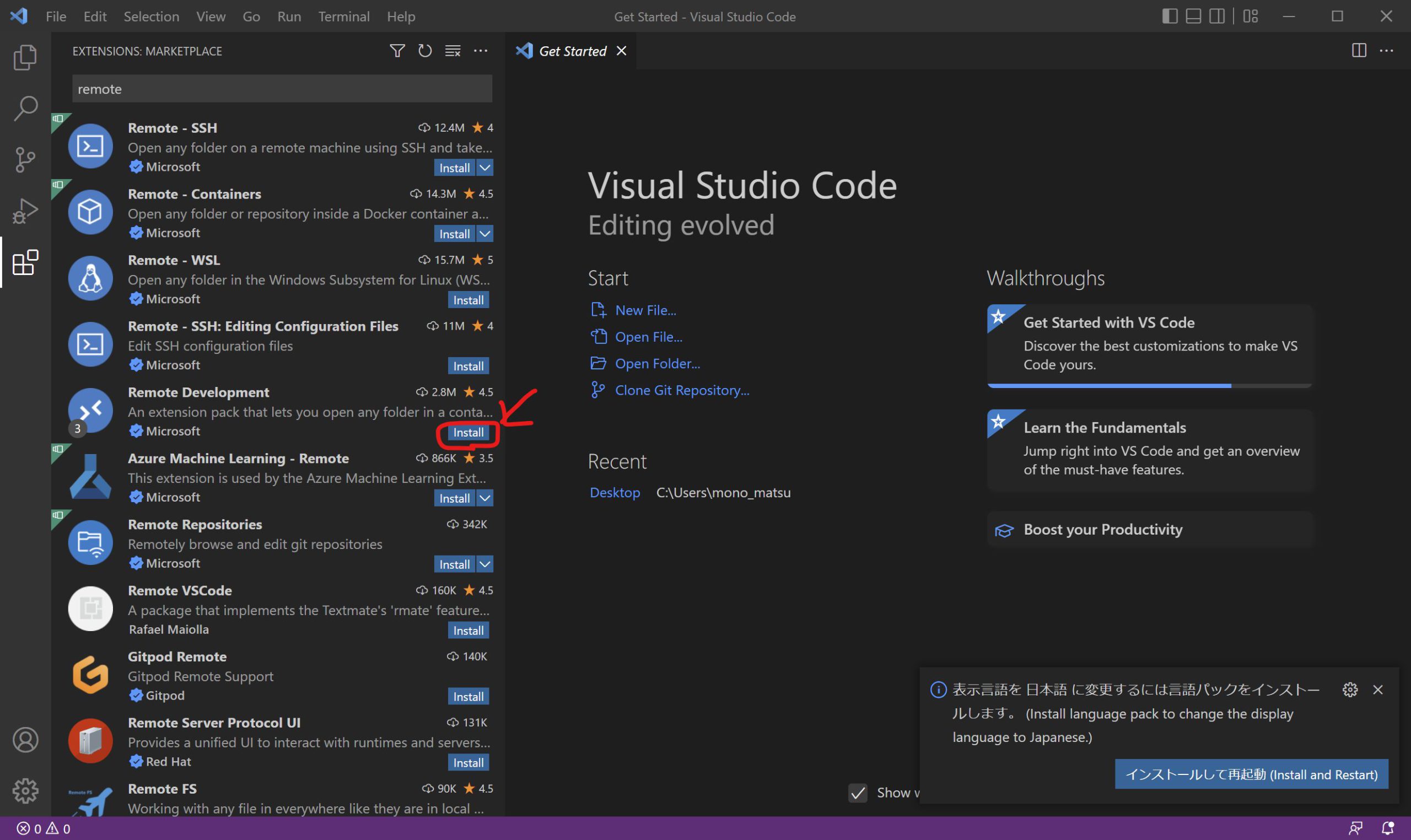The image size is (1411, 840).
Task: Select the Get Started tab
Action: [572, 51]
